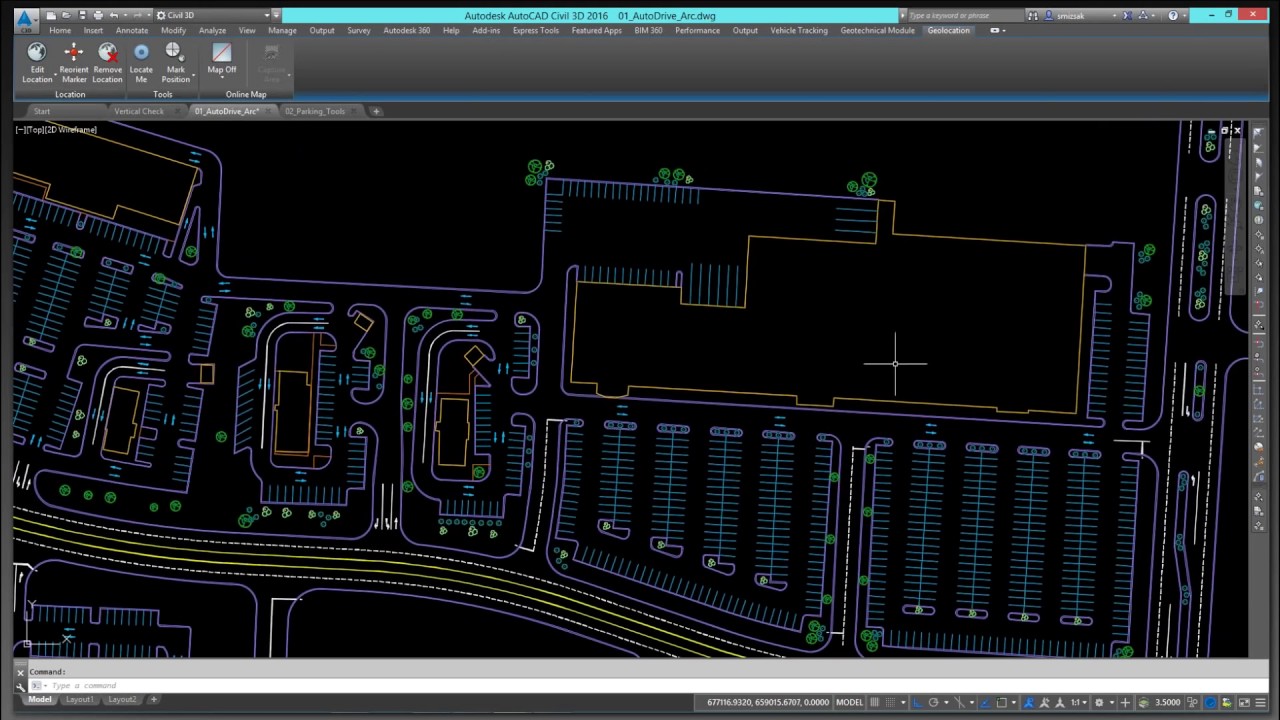The width and height of the screenshot is (1280, 720).
Task: Close the command line window with its X
Action: 20,673
